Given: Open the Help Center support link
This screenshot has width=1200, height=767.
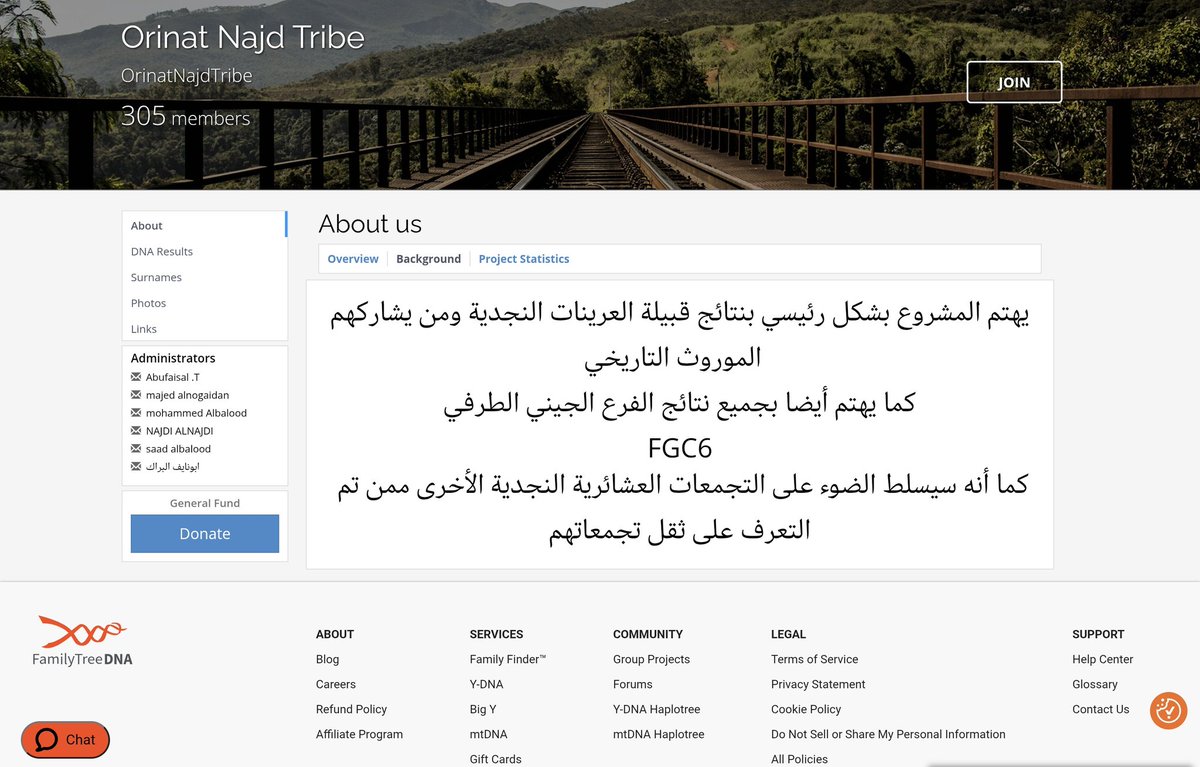Looking at the screenshot, I should (1103, 660).
